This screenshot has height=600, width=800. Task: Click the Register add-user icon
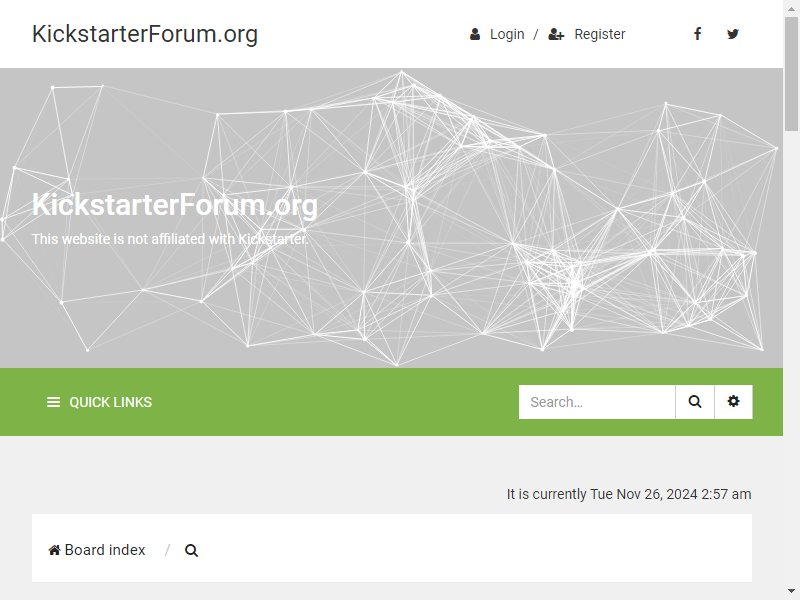[556, 34]
